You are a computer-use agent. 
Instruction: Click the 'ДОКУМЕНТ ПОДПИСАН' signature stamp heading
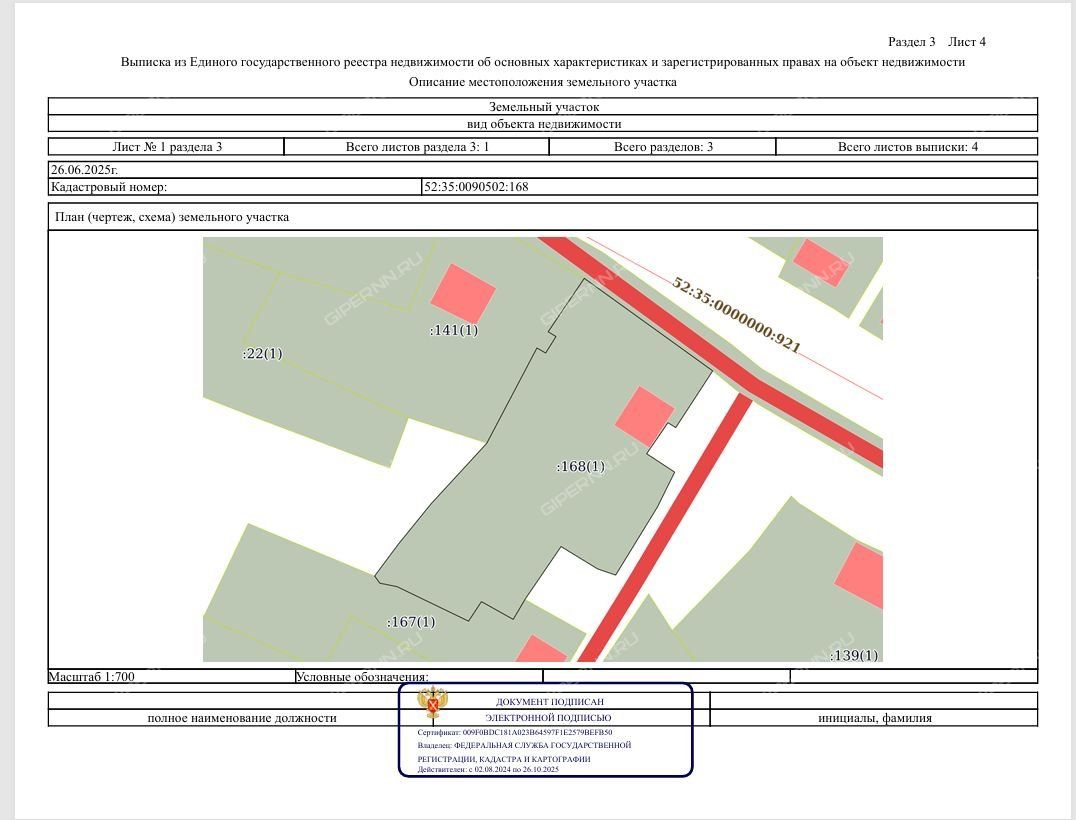[550, 702]
